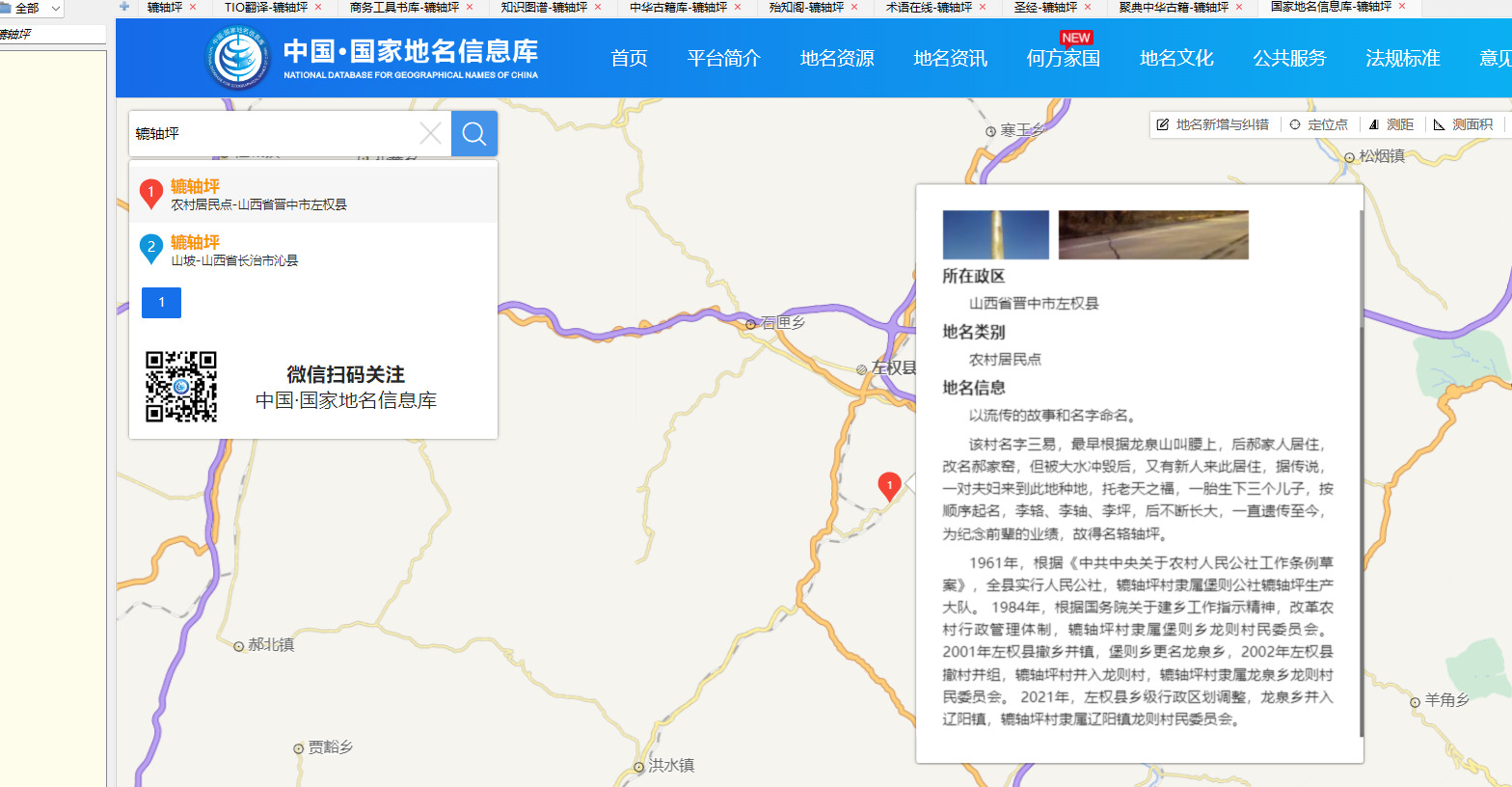Click the 测距 distance measuring tool
The height and width of the screenshot is (787, 1512).
coord(1390,124)
